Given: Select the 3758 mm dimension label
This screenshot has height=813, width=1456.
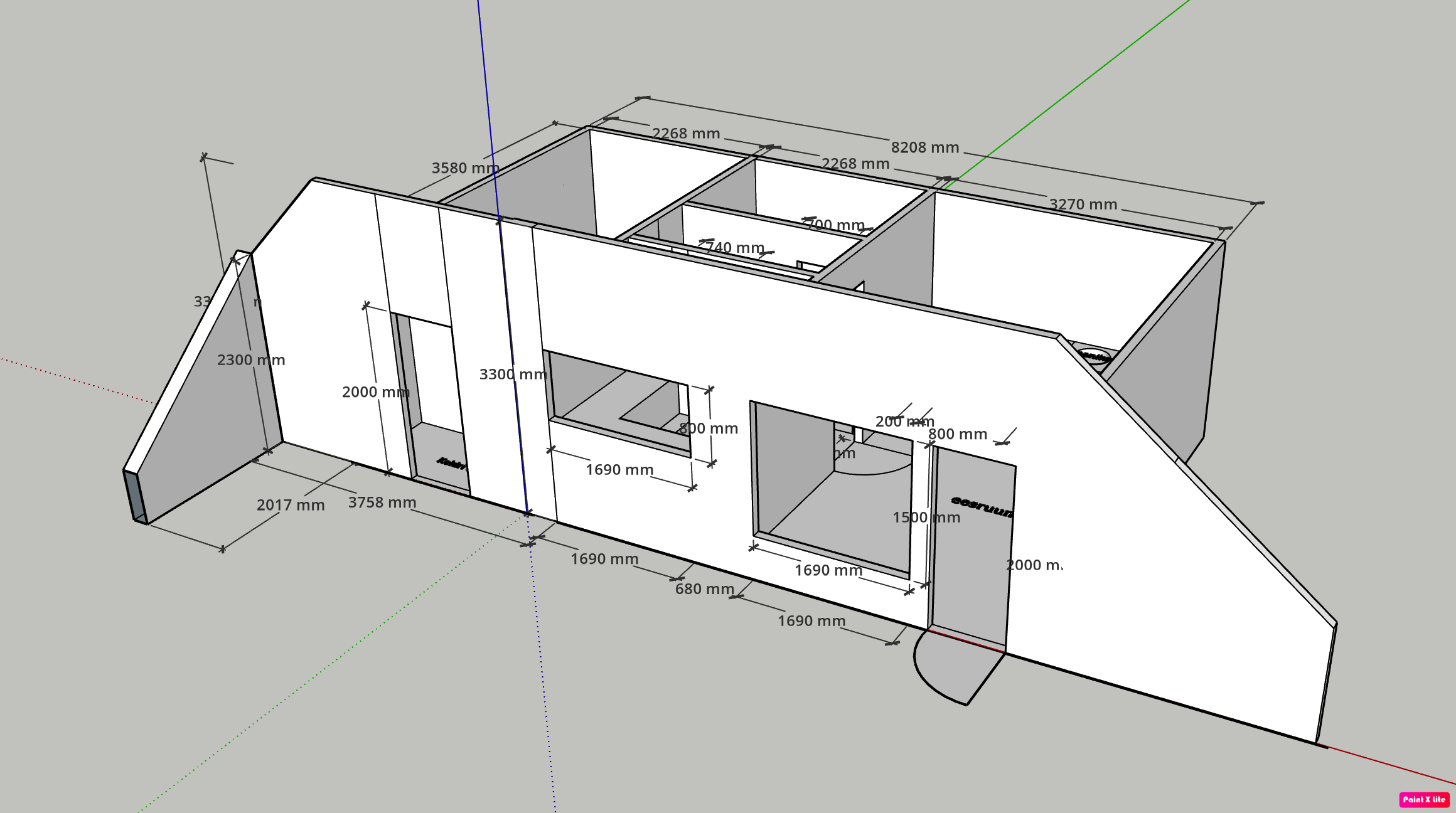Looking at the screenshot, I should click(x=382, y=502).
